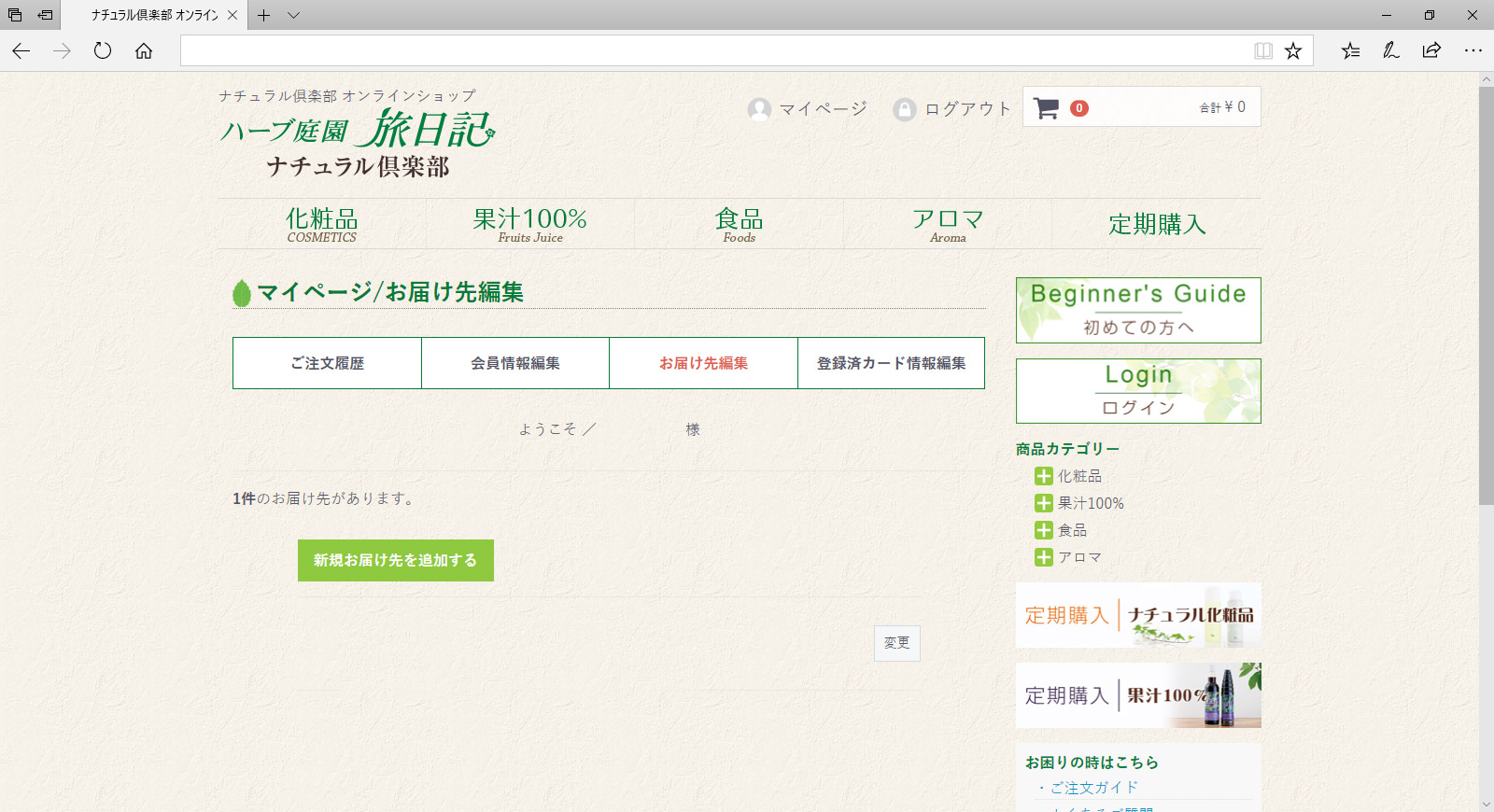This screenshot has height=812, width=1494.
Task: Expand the 果汁100% category plus
Action: coord(1043,503)
